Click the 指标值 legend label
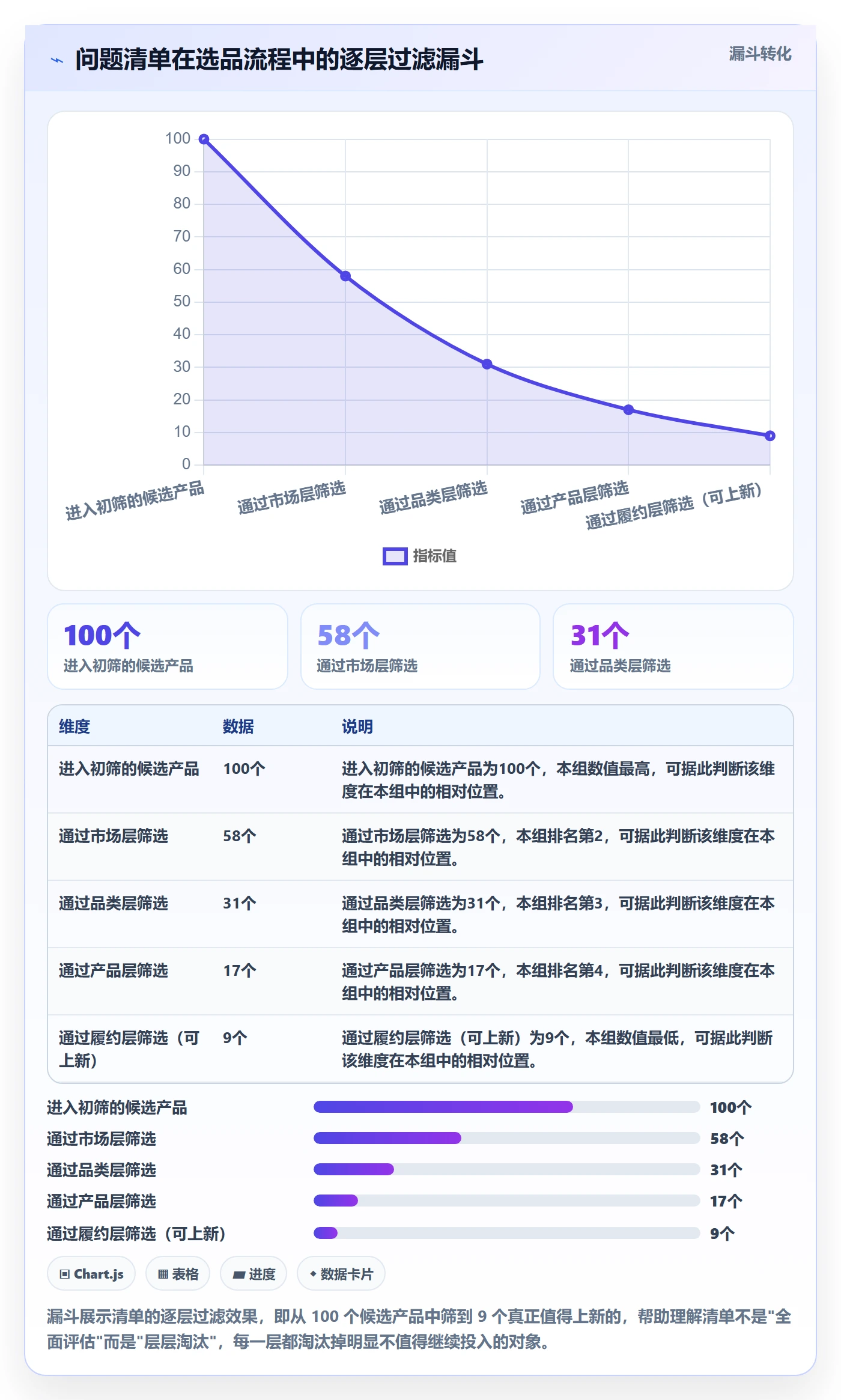The height and width of the screenshot is (1400, 841). pyautogui.click(x=434, y=556)
